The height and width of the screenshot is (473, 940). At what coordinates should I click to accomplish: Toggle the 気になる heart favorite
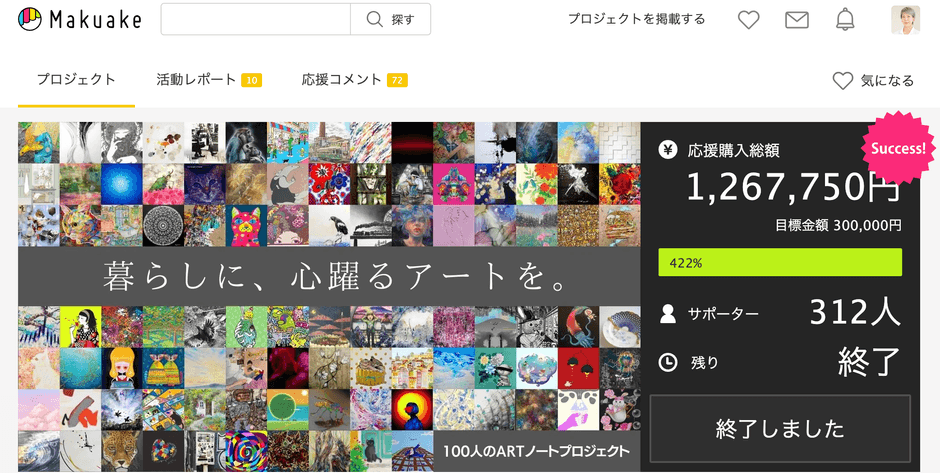843,81
